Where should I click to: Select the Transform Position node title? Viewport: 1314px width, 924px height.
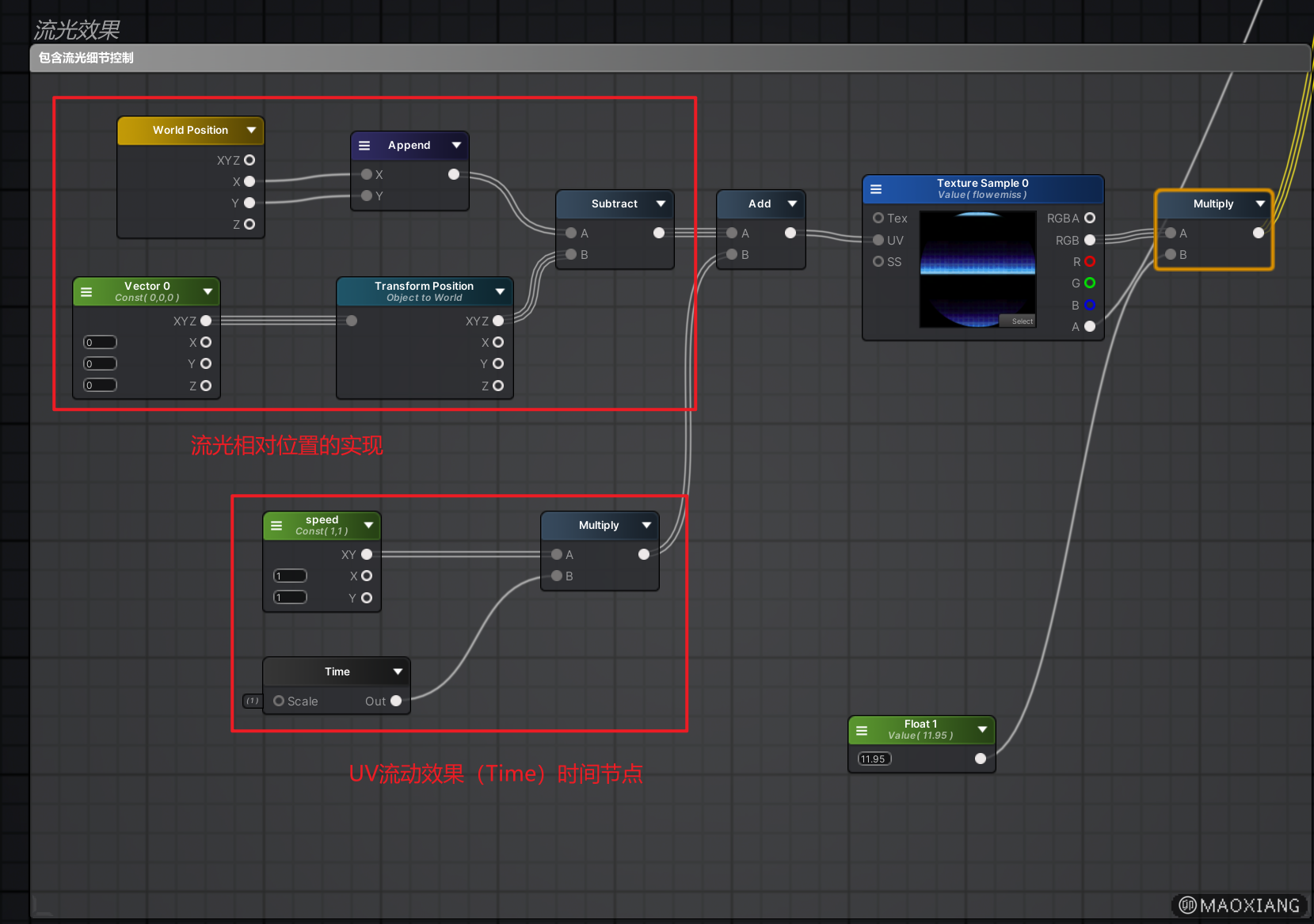424,287
